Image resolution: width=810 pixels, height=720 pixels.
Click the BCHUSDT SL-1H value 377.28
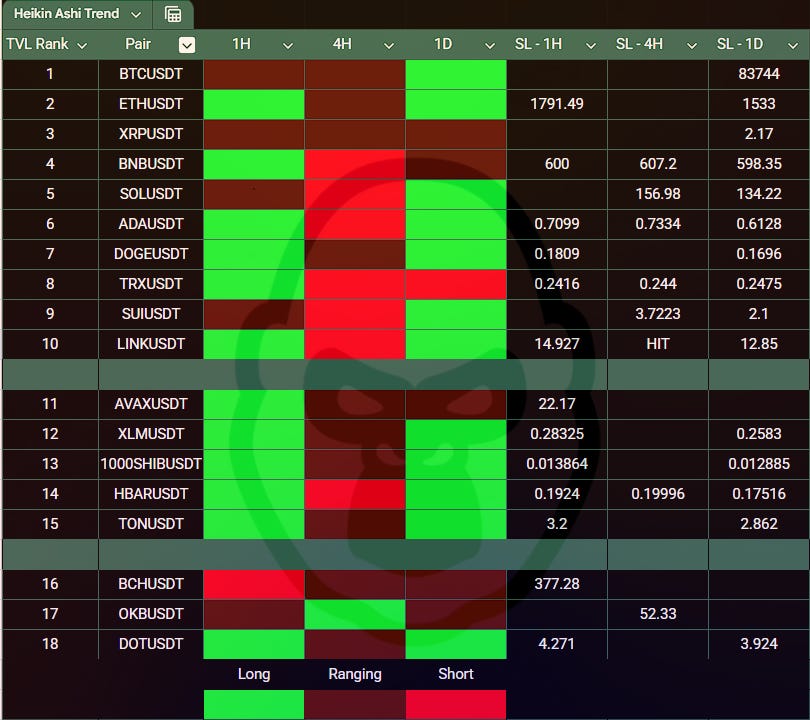(x=557, y=584)
